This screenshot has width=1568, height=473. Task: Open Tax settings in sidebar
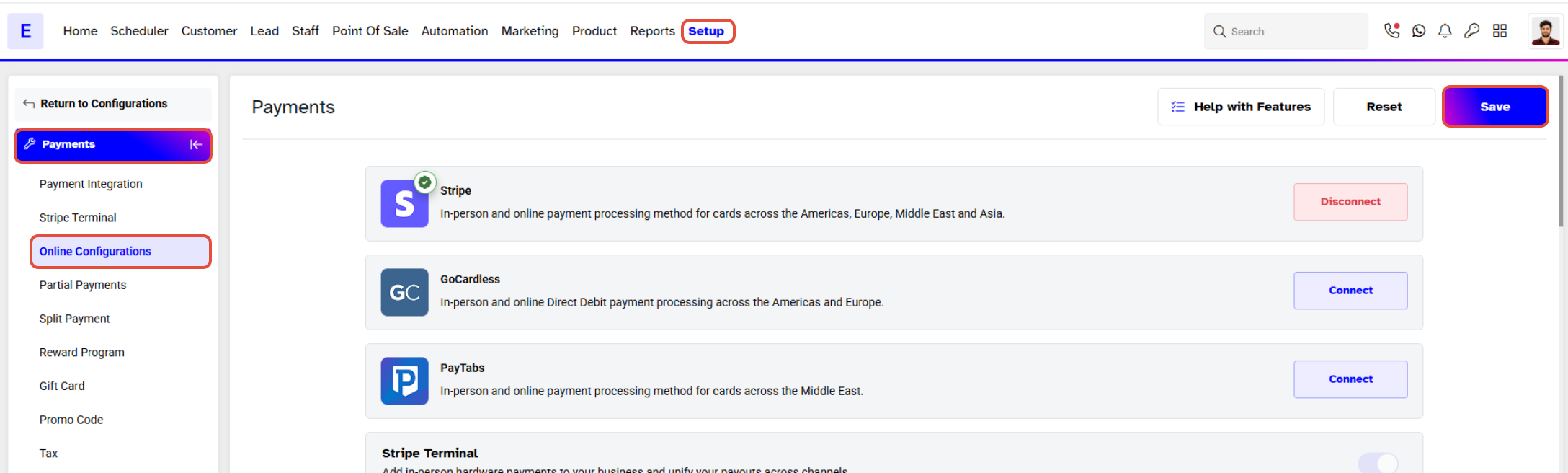coord(48,454)
